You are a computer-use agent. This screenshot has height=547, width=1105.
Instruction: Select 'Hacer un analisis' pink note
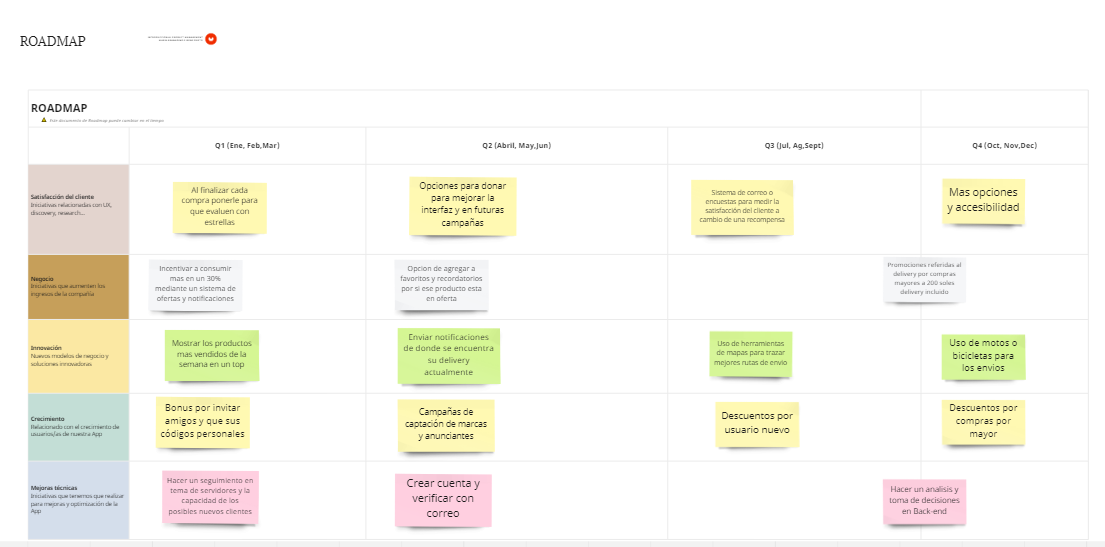924,501
